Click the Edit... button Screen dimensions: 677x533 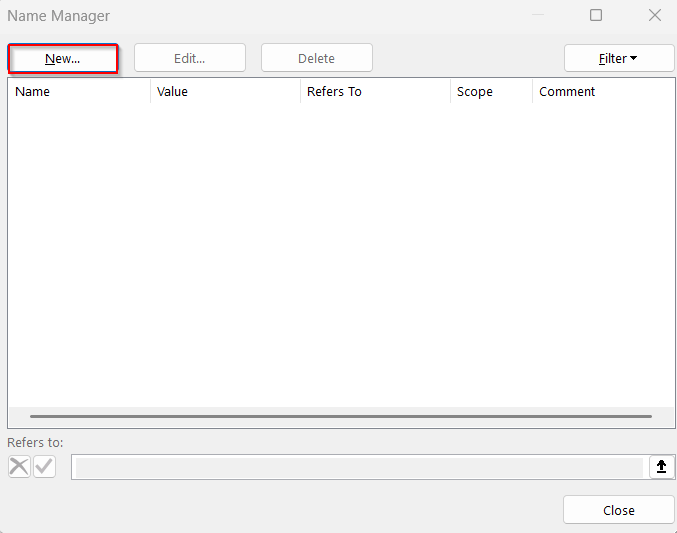190,58
